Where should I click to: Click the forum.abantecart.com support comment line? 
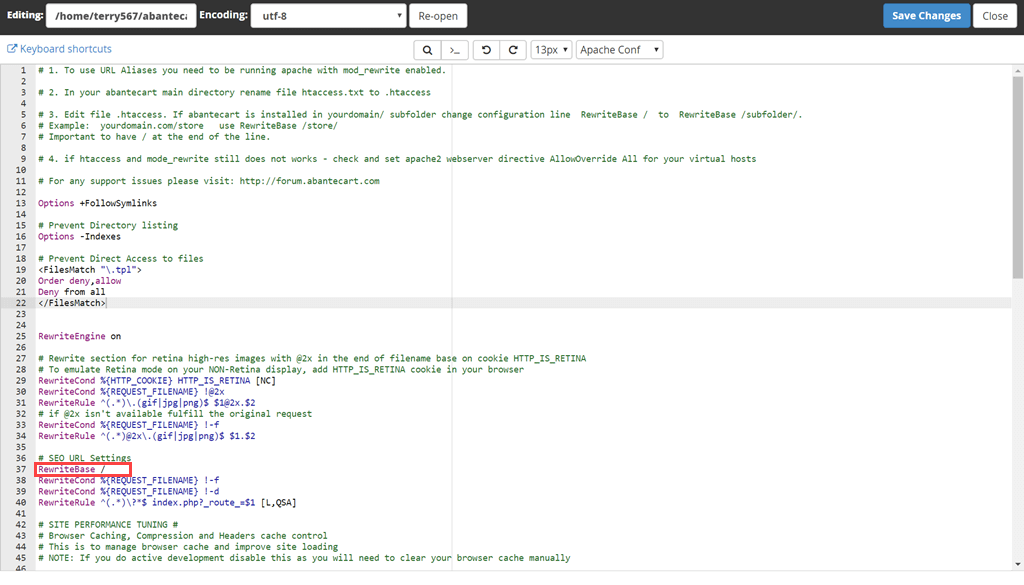coord(208,181)
